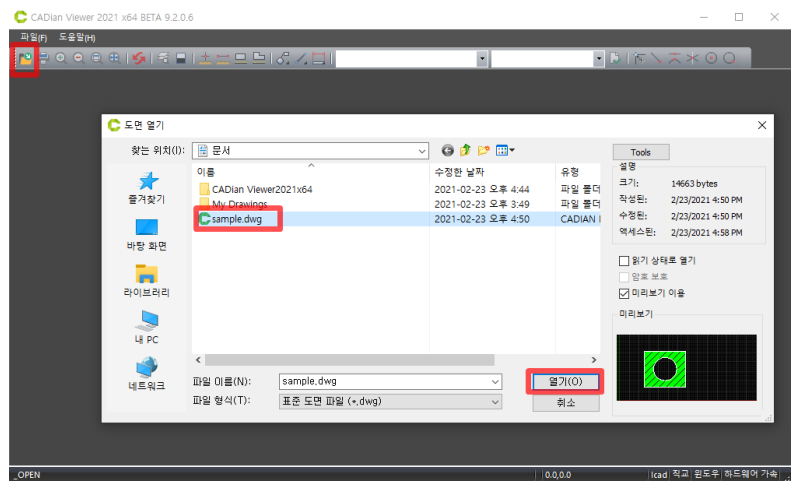Viewport: 796px width, 485px height.
Task: Click the Back navigation icon in dialog
Action: point(447,150)
